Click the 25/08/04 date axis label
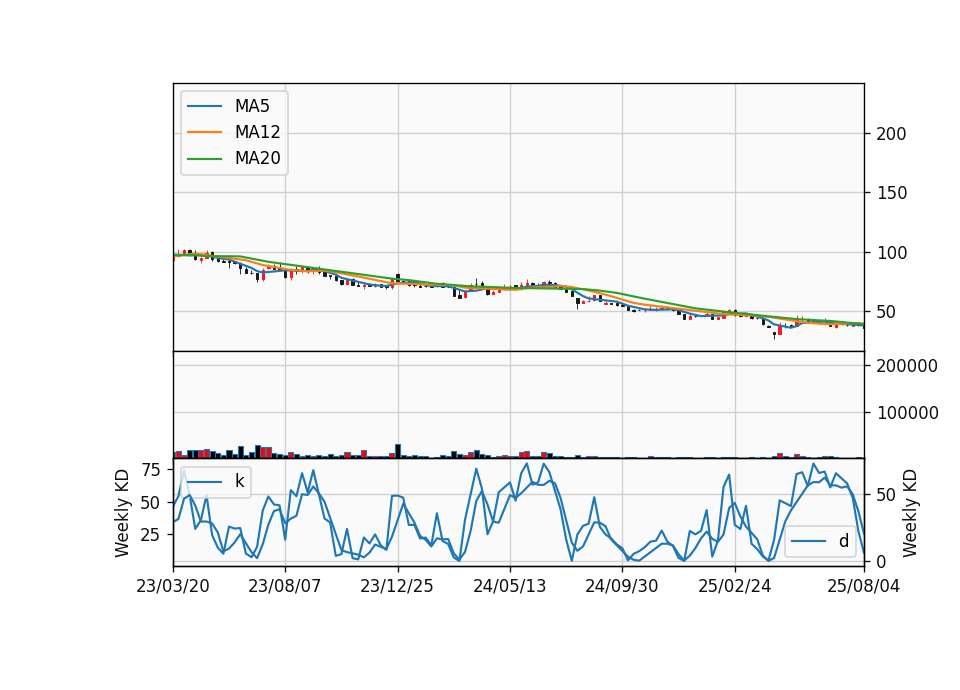 click(x=863, y=586)
